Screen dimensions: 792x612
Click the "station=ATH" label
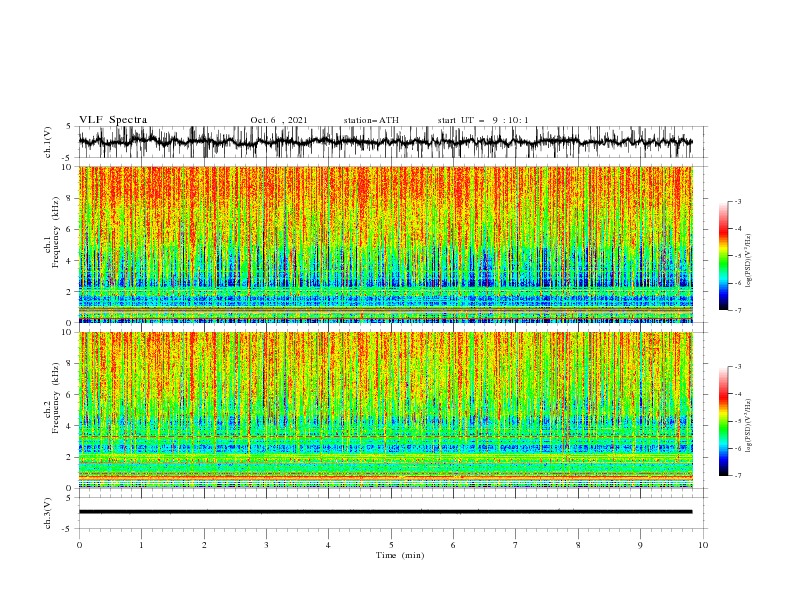[371, 120]
